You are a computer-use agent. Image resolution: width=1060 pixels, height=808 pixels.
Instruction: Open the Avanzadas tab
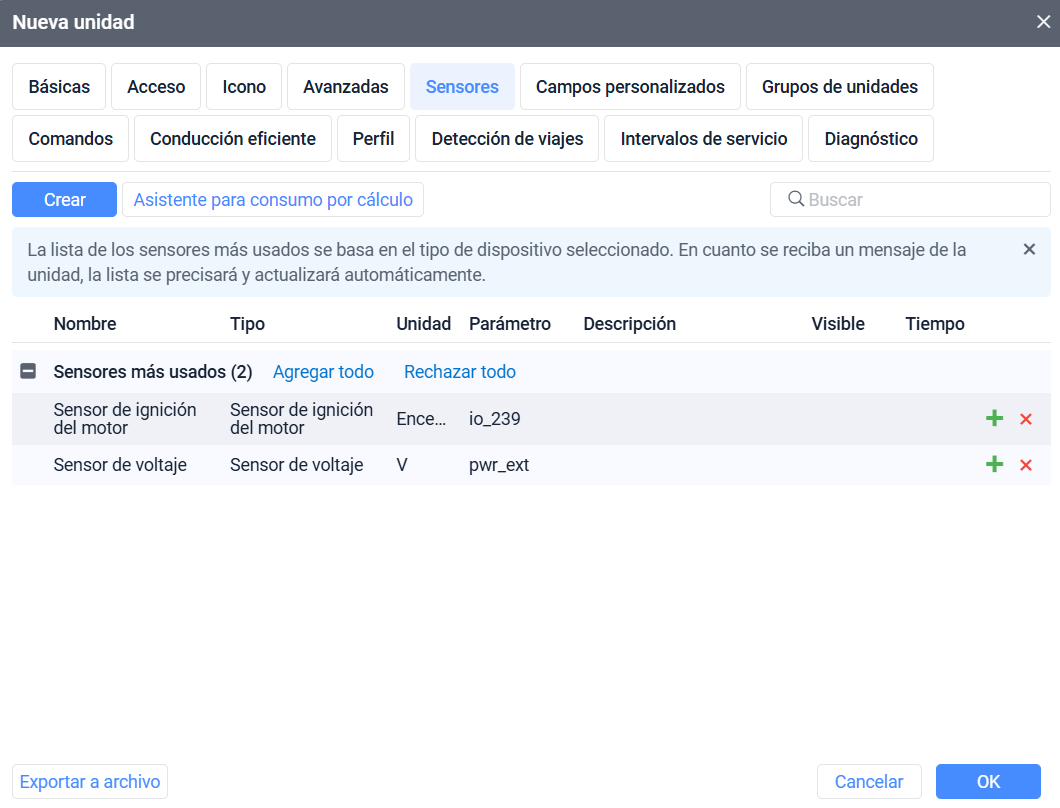point(345,86)
